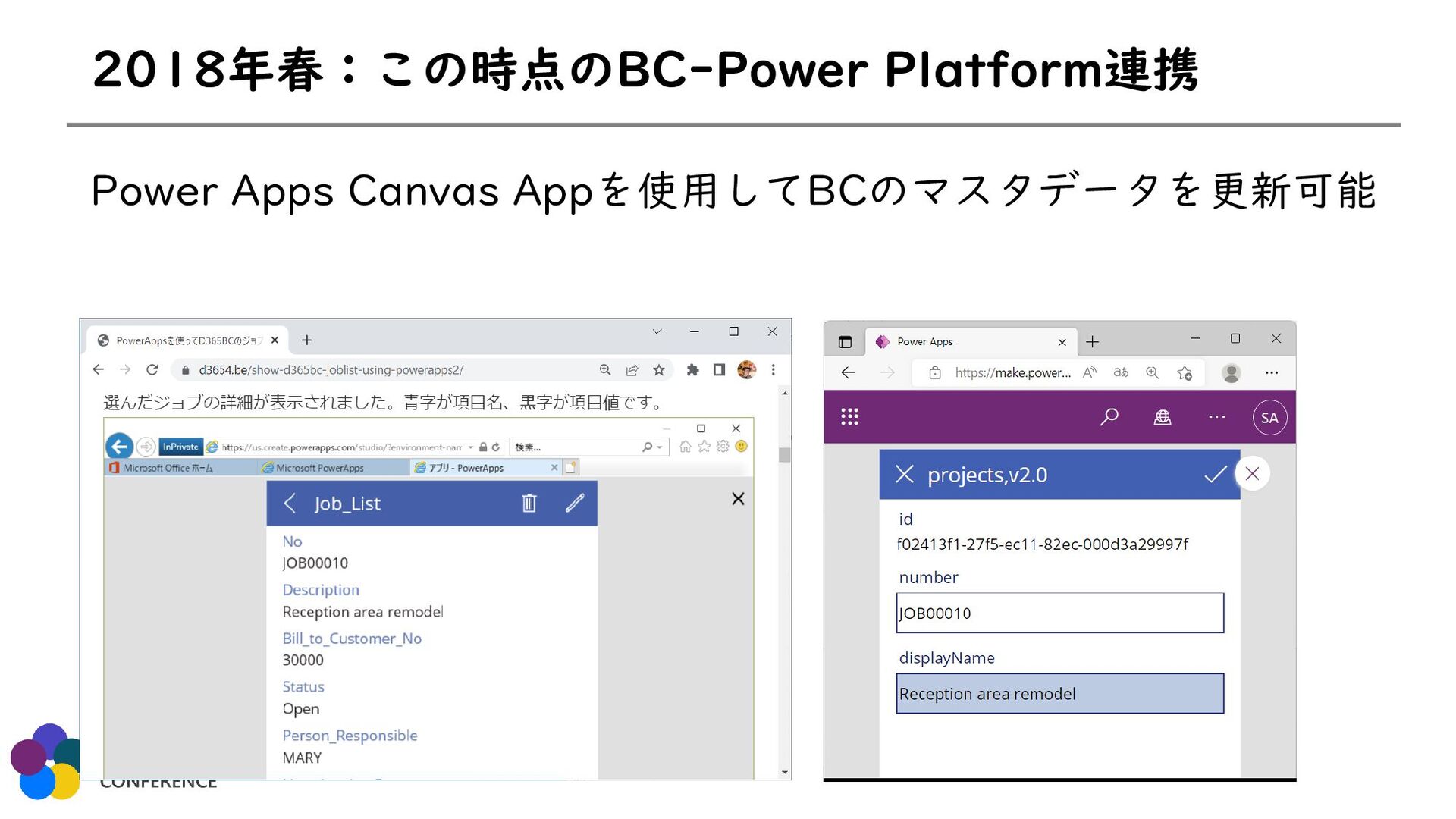The image size is (1456, 819).
Task: Click the blue back arrow in IE window
Action: click(119, 447)
